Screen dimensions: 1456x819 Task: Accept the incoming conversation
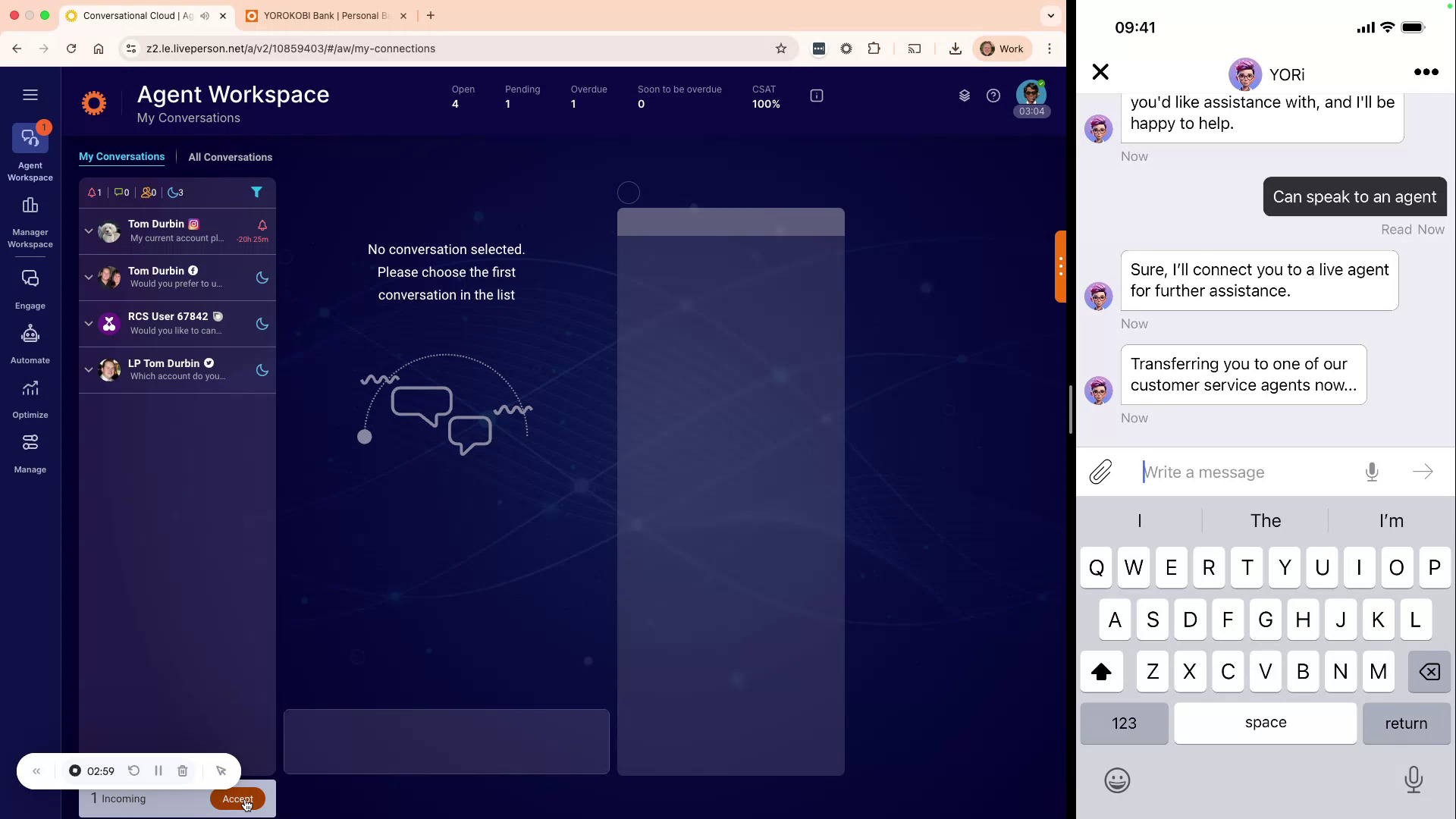tap(237, 799)
